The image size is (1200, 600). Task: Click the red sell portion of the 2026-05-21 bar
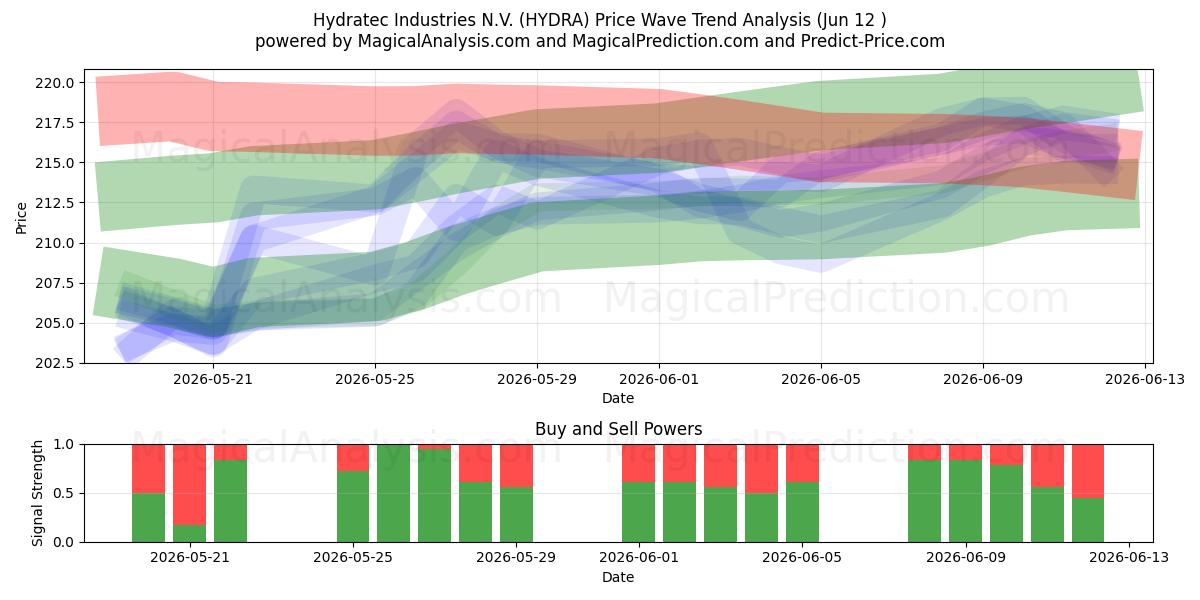tap(190, 485)
